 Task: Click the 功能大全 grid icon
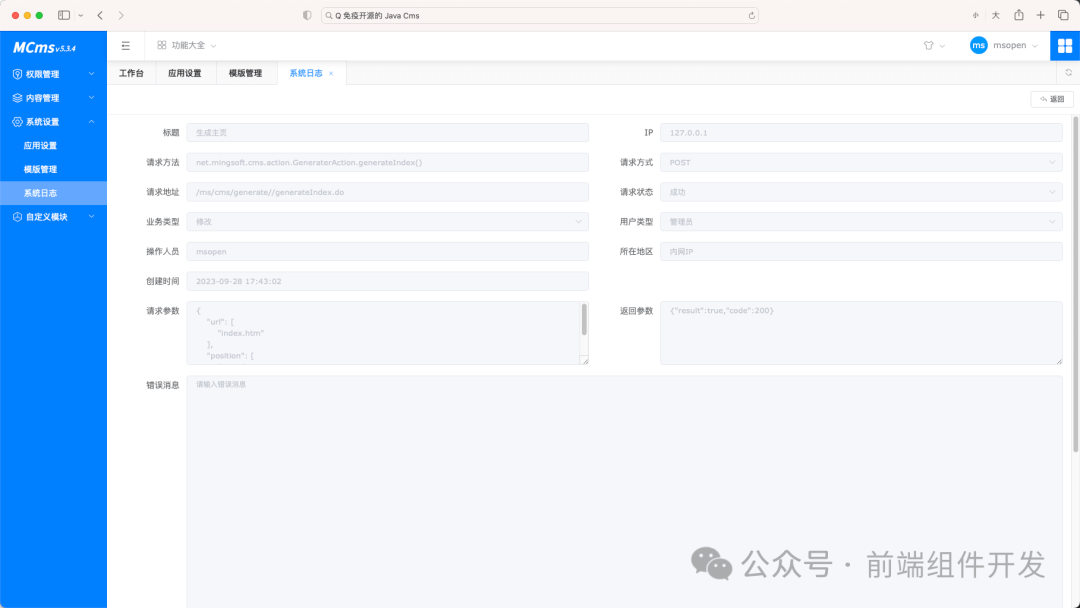coord(162,45)
